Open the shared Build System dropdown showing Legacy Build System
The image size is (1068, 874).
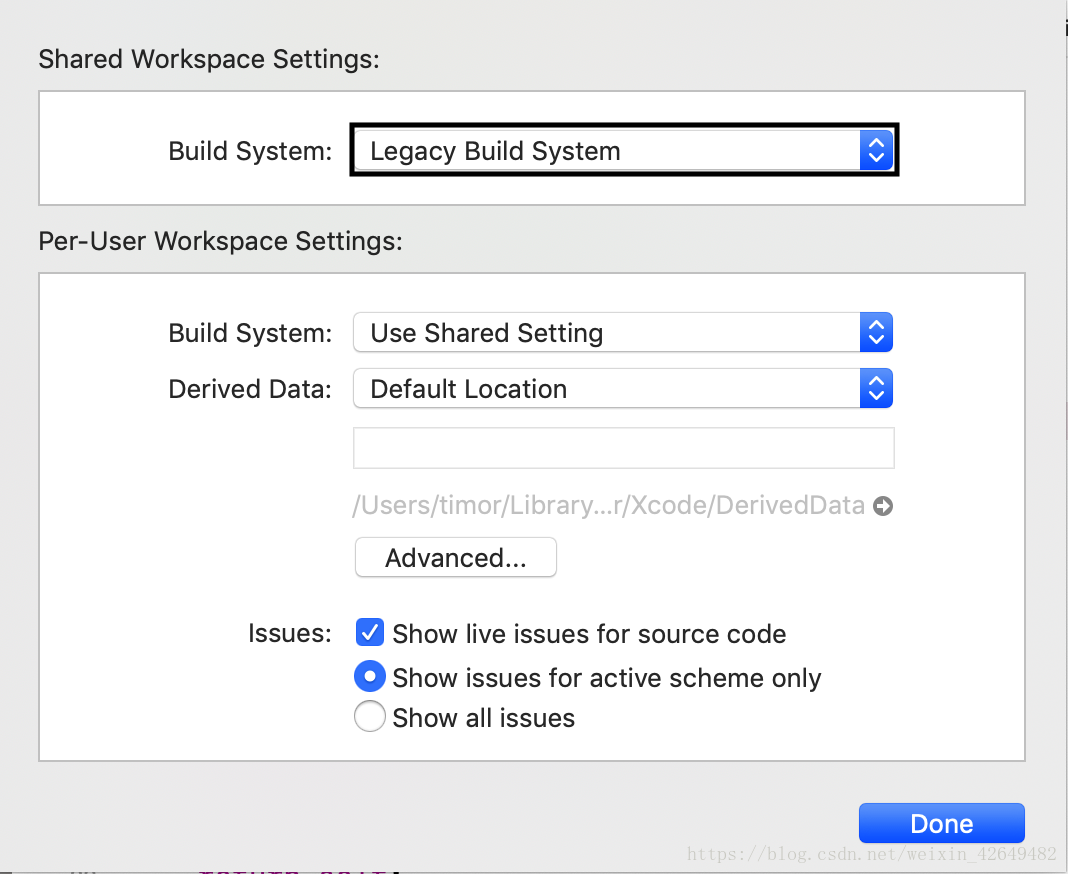pyautogui.click(x=623, y=150)
